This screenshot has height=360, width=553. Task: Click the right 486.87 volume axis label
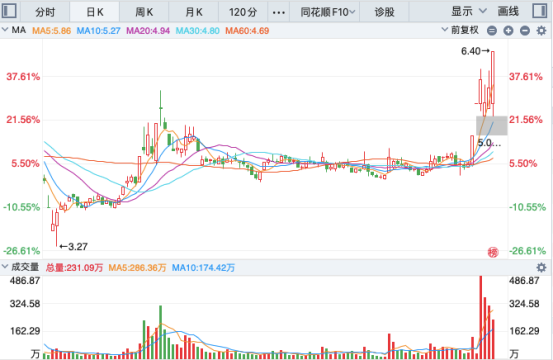524,281
